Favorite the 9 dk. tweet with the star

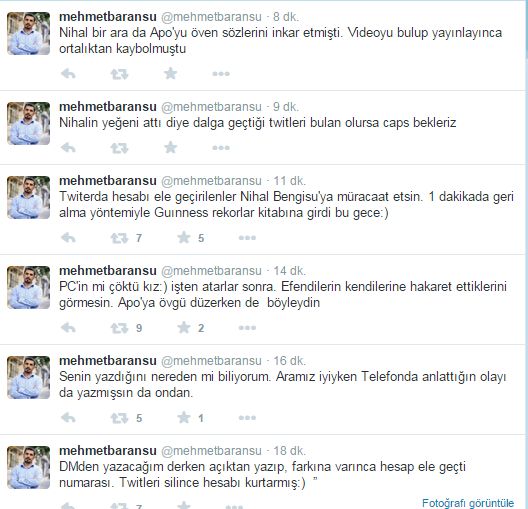[171, 147]
